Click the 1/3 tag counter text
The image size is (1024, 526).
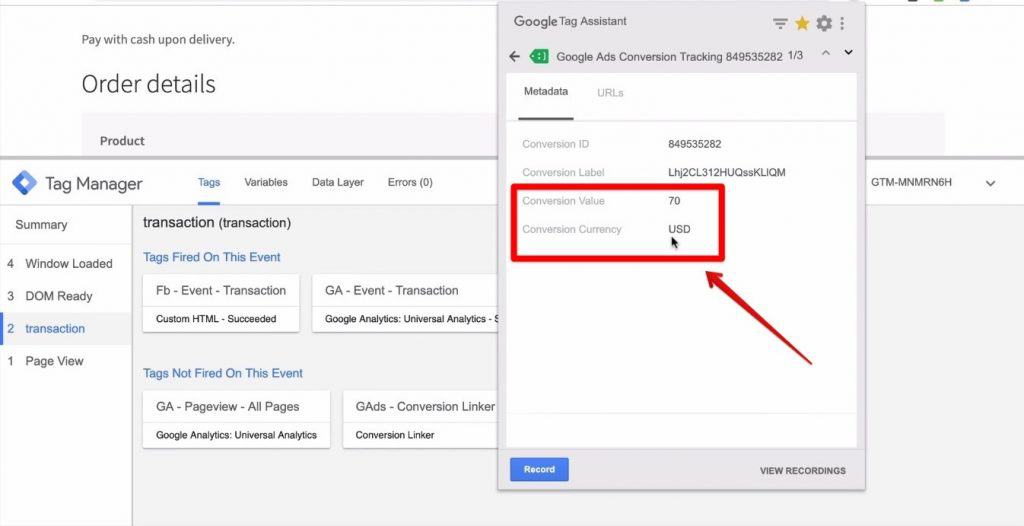795,56
